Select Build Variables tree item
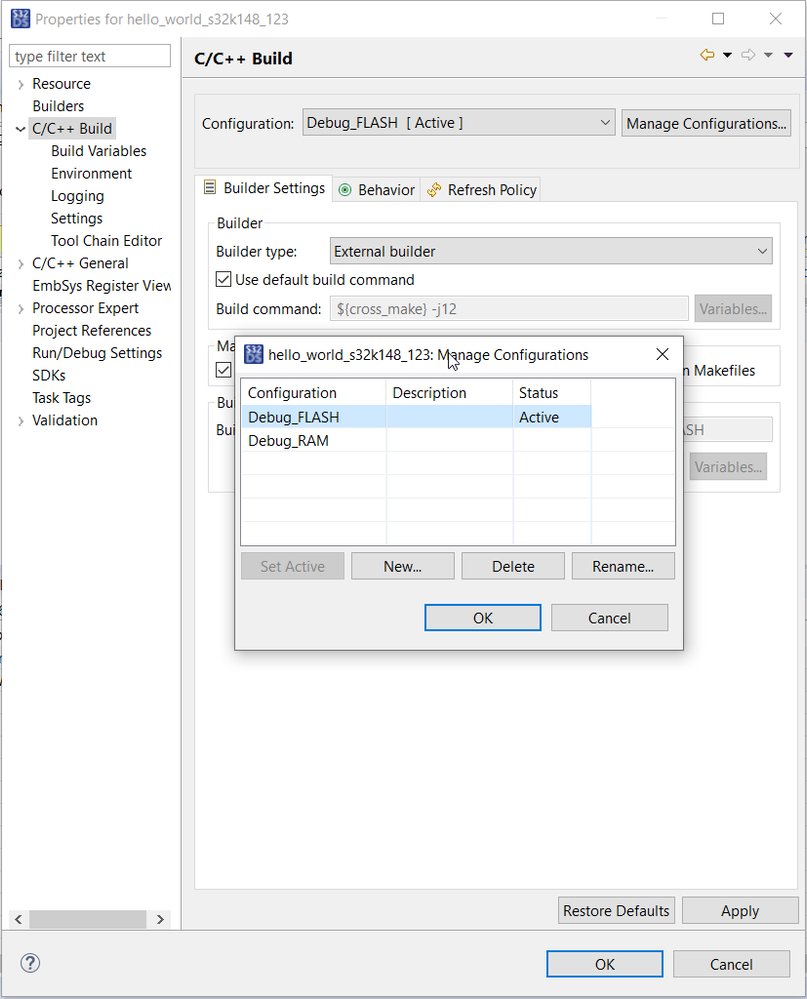The height and width of the screenshot is (999, 807). [99, 151]
